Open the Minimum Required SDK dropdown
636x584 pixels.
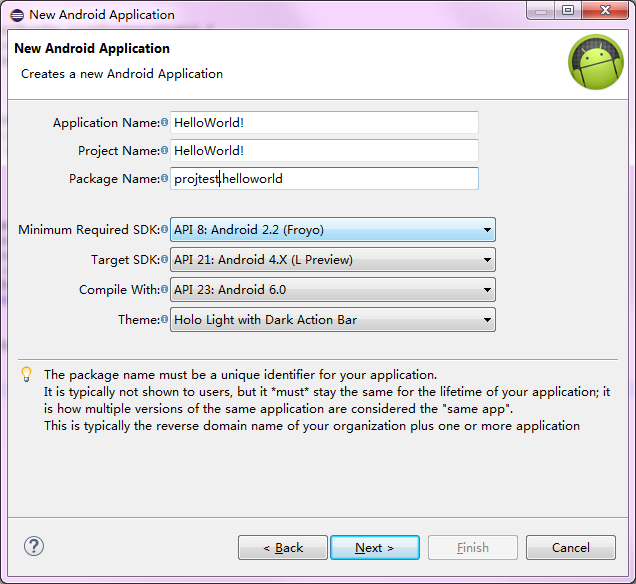tap(333, 230)
